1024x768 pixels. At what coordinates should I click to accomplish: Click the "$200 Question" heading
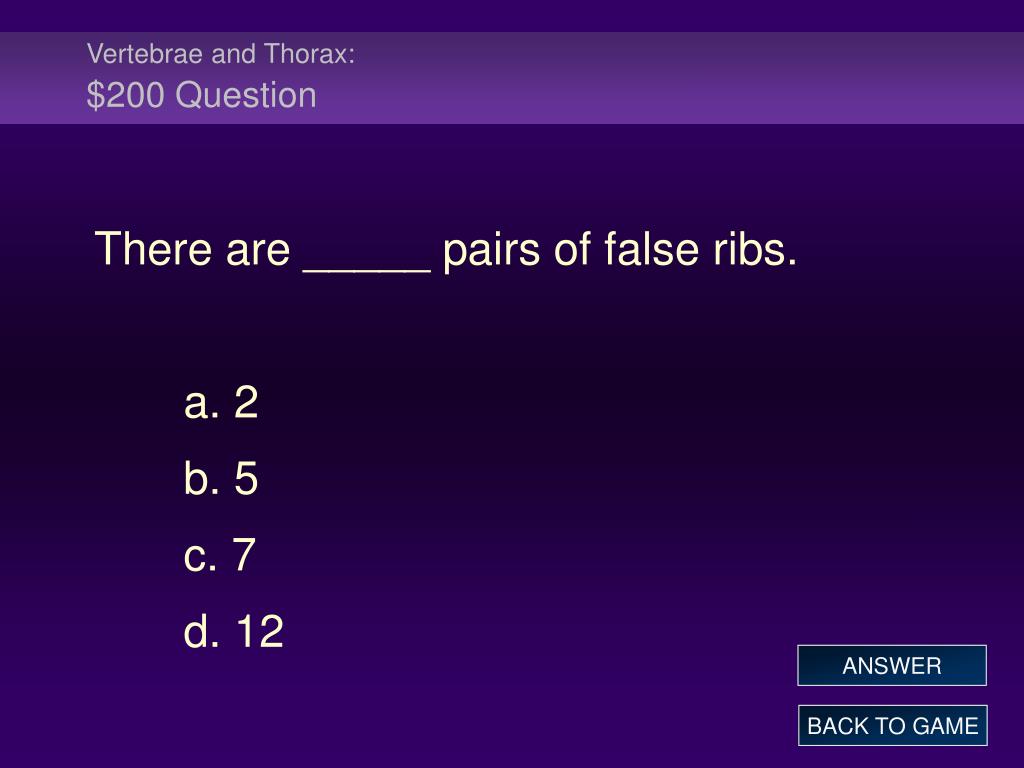coord(201,95)
